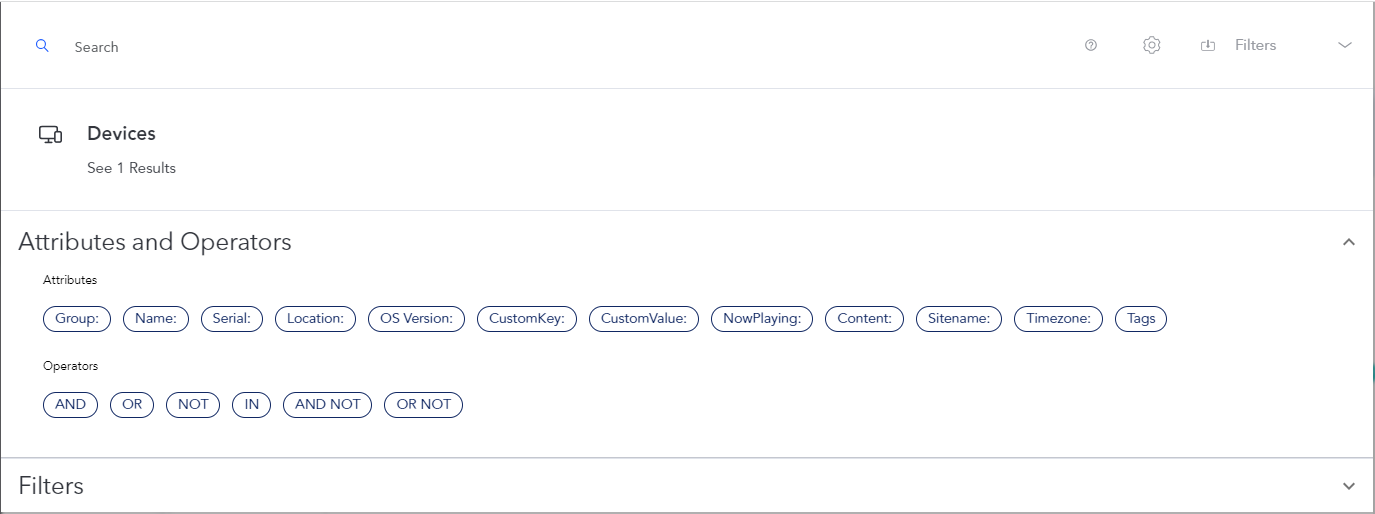1375x514 pixels.
Task: Choose the NowPlaying: attribute chip
Action: click(x=762, y=319)
